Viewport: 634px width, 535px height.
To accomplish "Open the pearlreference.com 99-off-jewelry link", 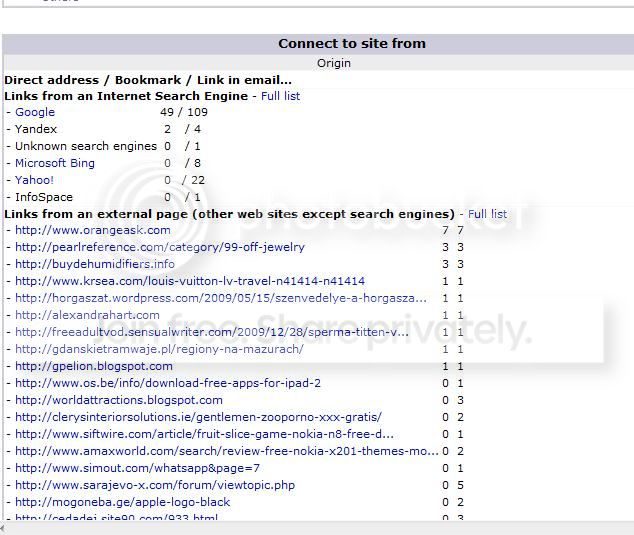I will tap(160, 247).
